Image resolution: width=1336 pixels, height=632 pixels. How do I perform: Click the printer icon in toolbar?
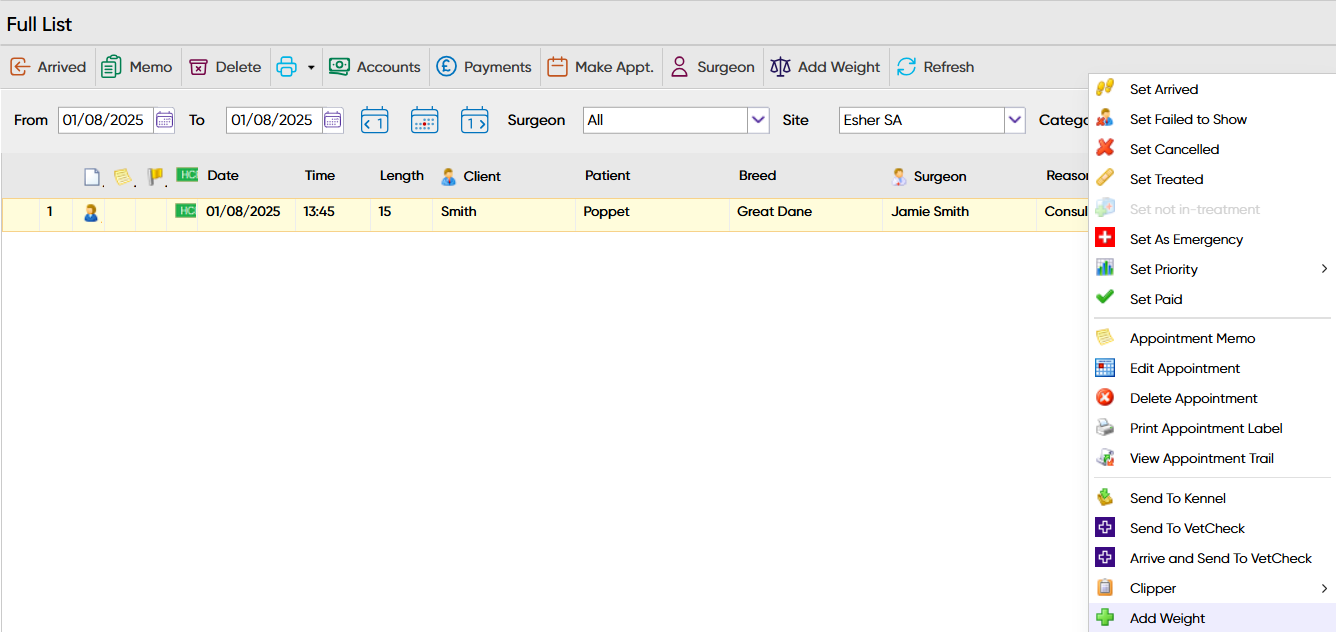click(287, 67)
